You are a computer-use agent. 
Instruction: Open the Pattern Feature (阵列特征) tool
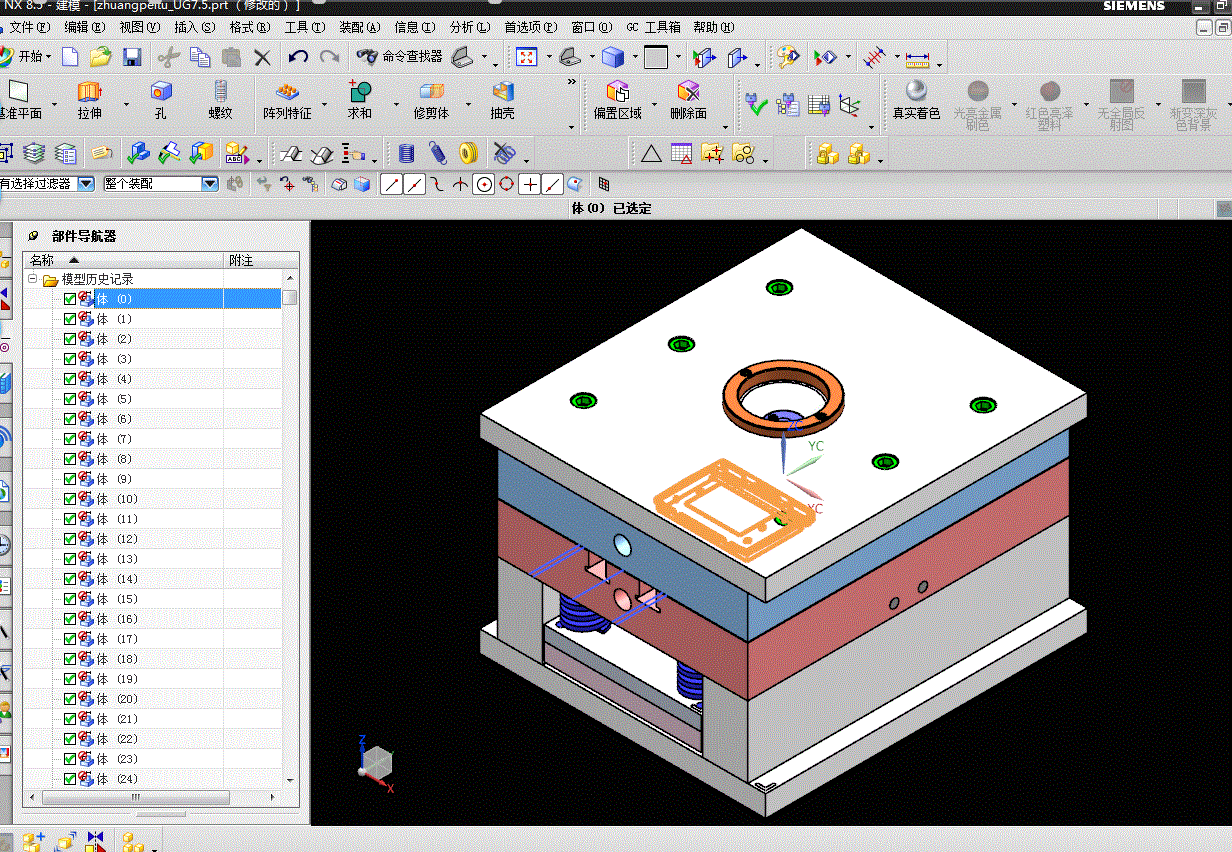click(x=287, y=92)
